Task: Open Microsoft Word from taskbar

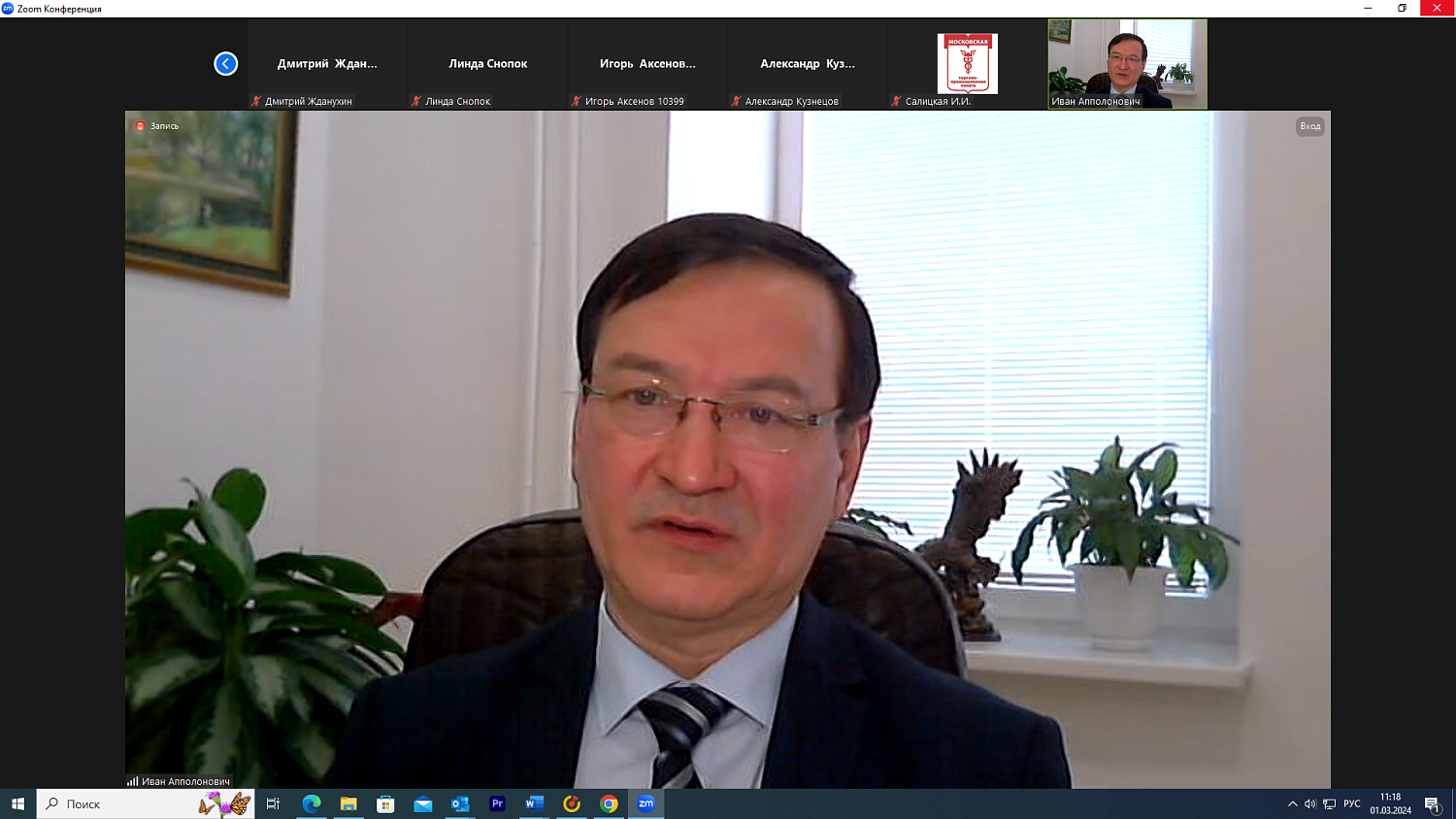Action: pos(534,803)
